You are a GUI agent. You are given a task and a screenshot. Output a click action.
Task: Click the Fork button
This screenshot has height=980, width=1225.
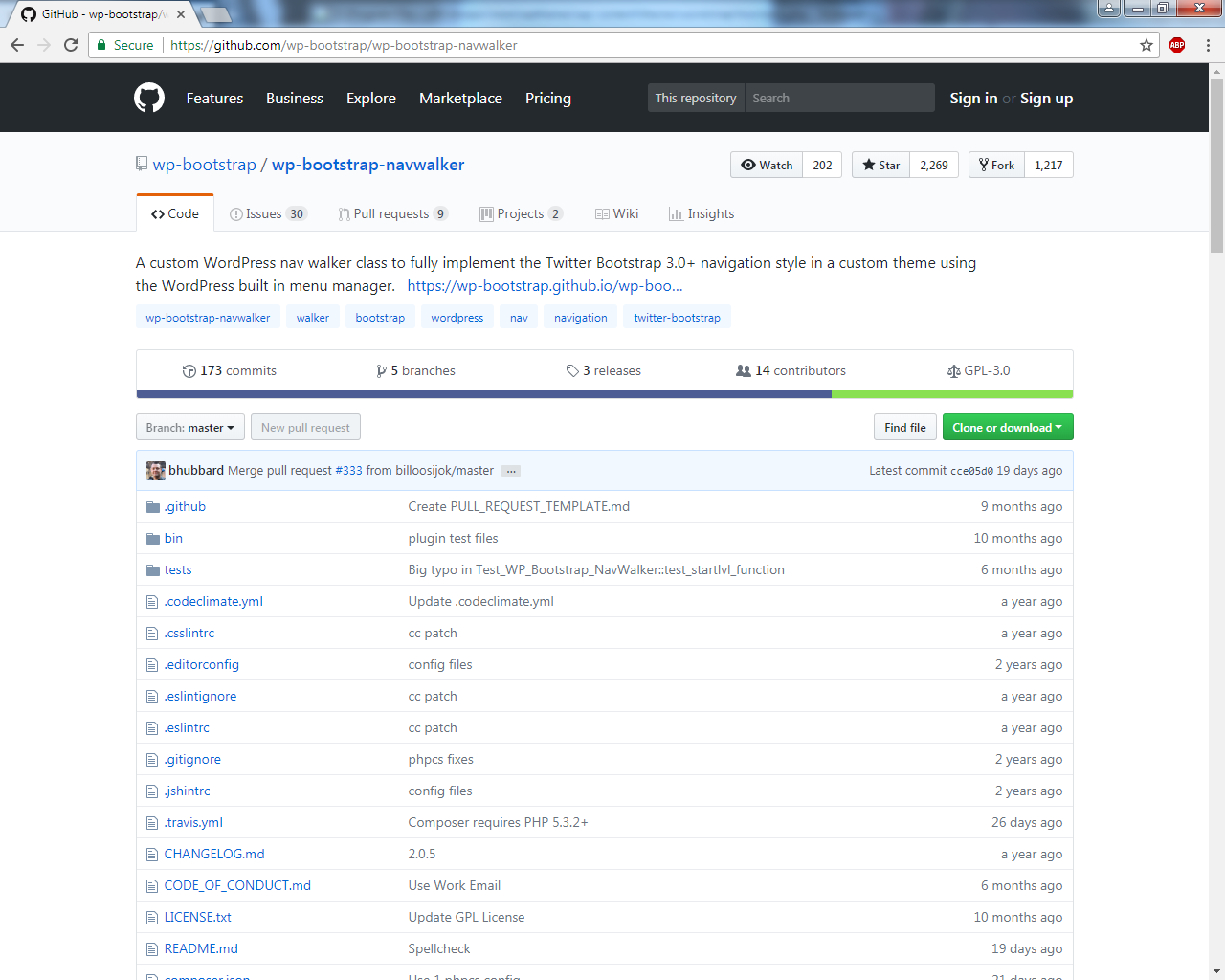996,165
